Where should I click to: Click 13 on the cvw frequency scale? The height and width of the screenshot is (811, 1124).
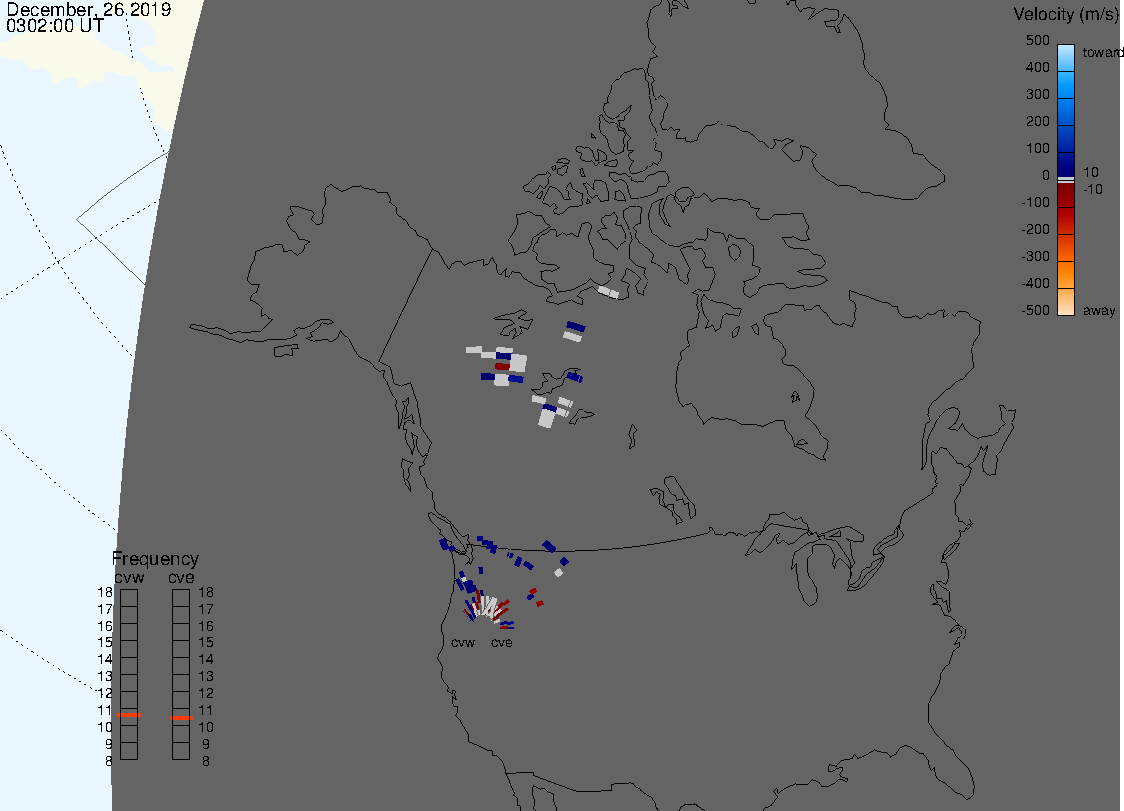click(105, 676)
